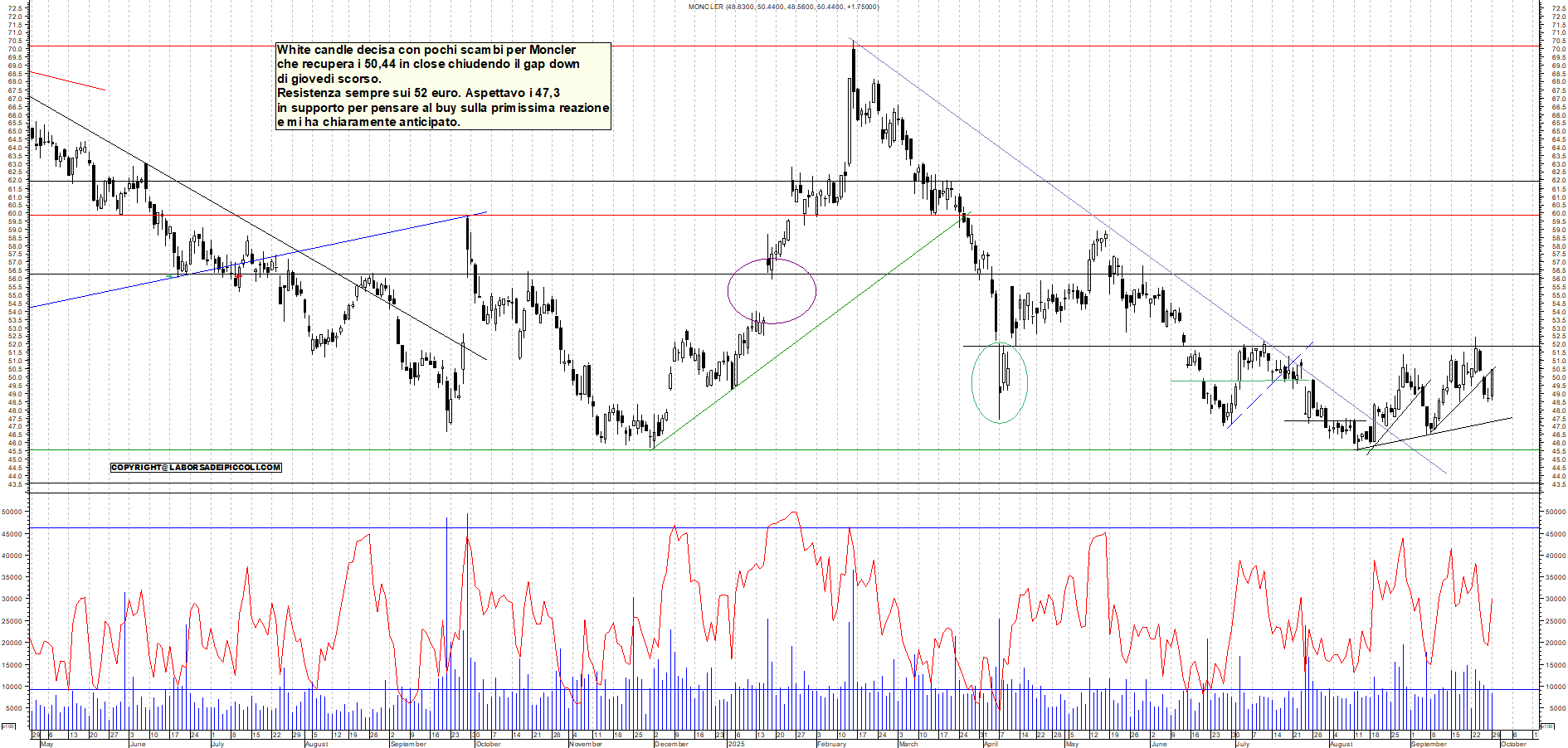Click the 50000 value on right volume axis
The width and height of the screenshot is (1568, 748).
point(1554,512)
